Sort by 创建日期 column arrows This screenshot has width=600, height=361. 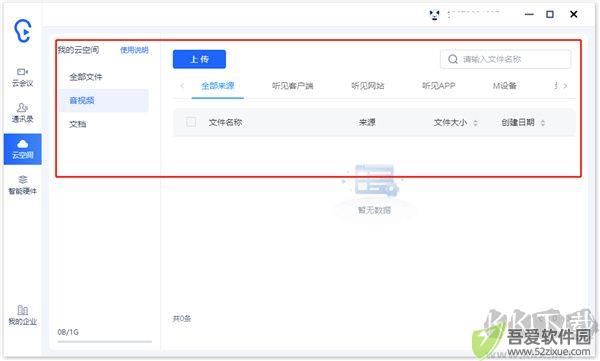click(543, 123)
